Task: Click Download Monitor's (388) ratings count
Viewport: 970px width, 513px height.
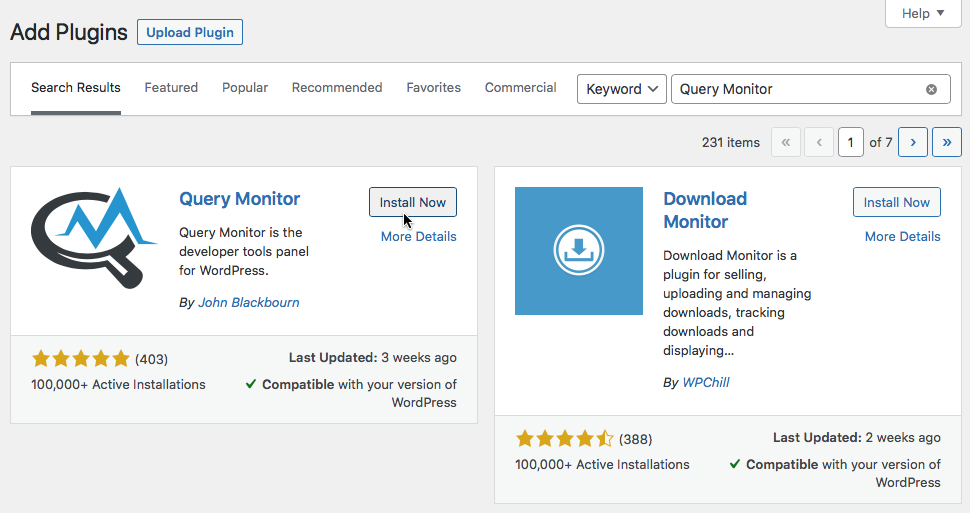Action: [635, 439]
